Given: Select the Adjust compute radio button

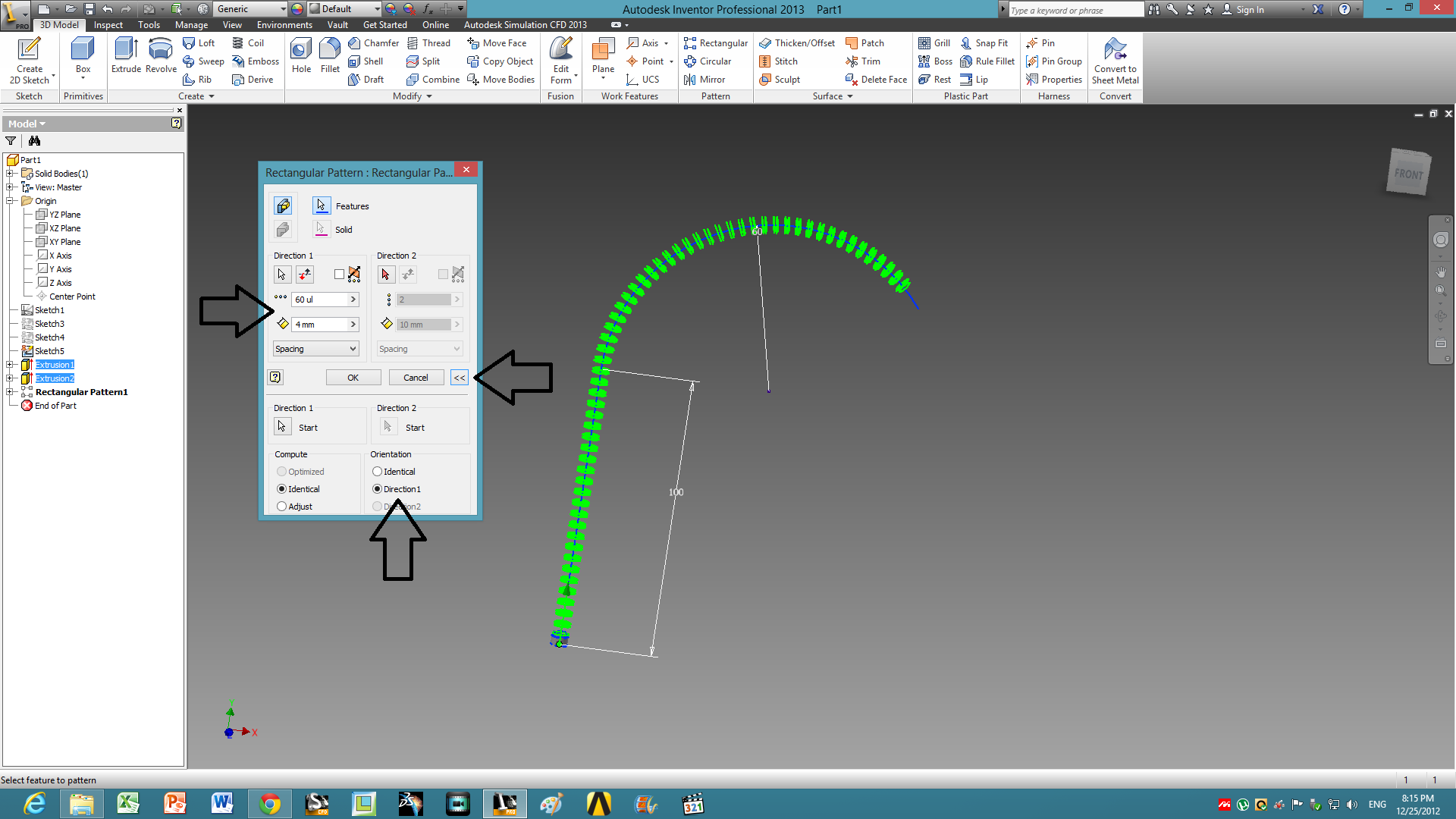Looking at the screenshot, I should click(x=282, y=507).
